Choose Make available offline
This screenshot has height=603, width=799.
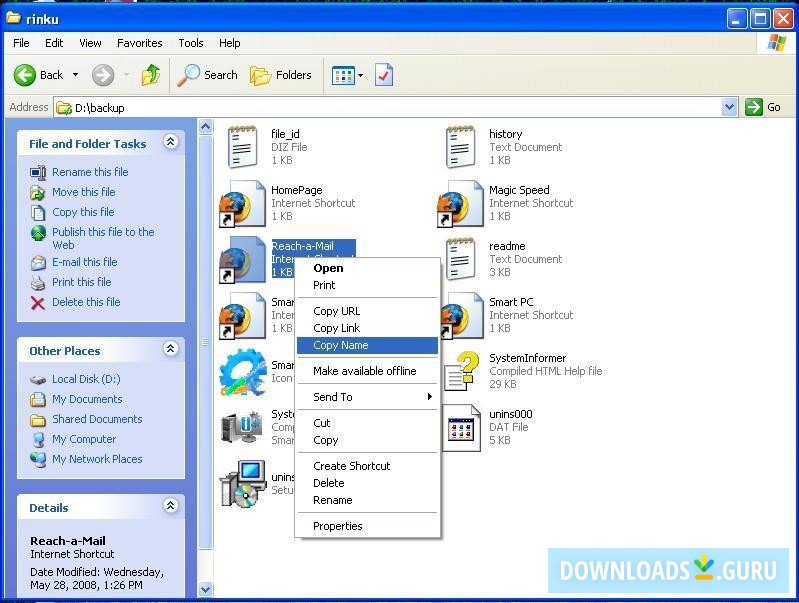tap(367, 371)
